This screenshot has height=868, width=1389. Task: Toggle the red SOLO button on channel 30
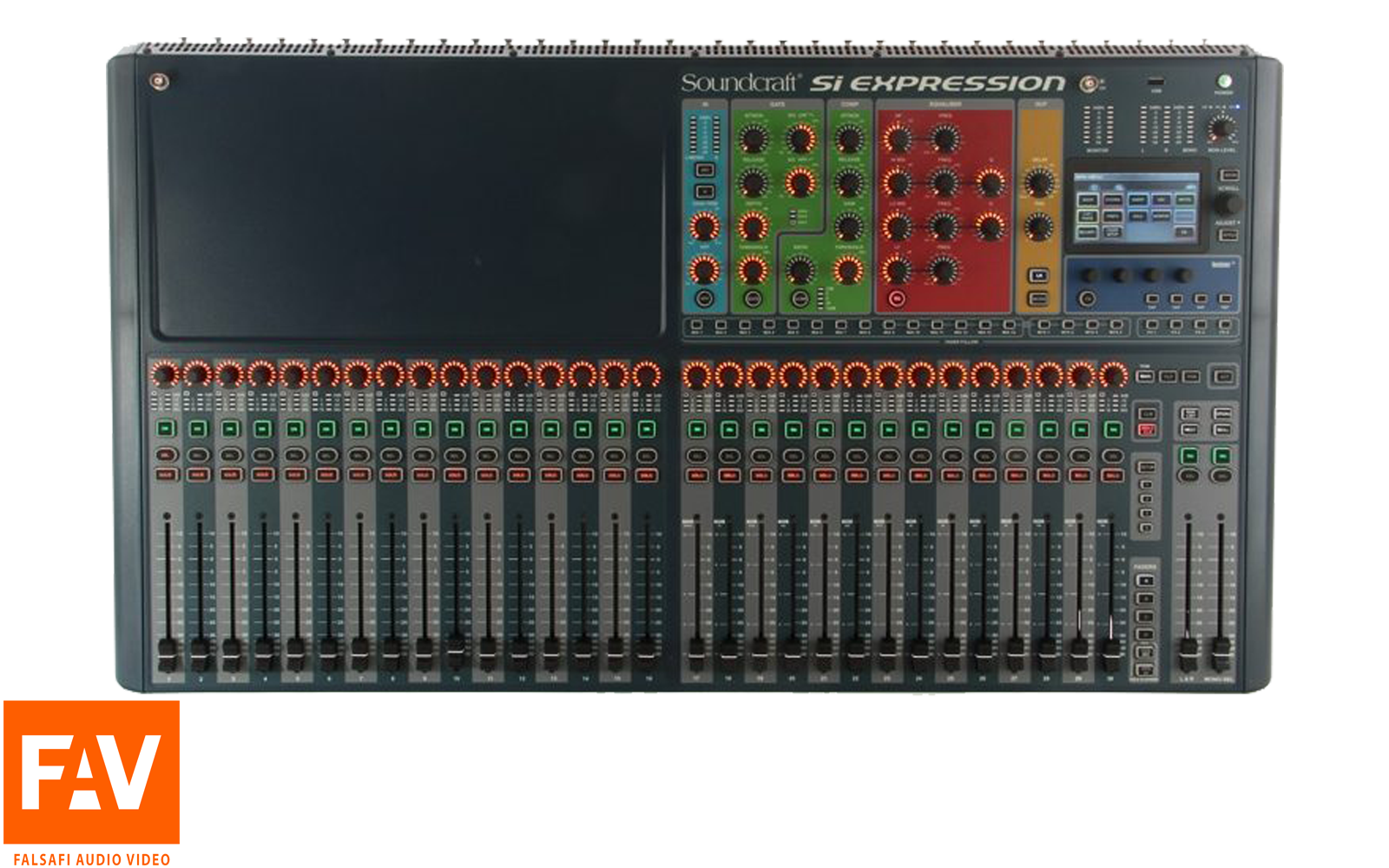click(x=1112, y=475)
